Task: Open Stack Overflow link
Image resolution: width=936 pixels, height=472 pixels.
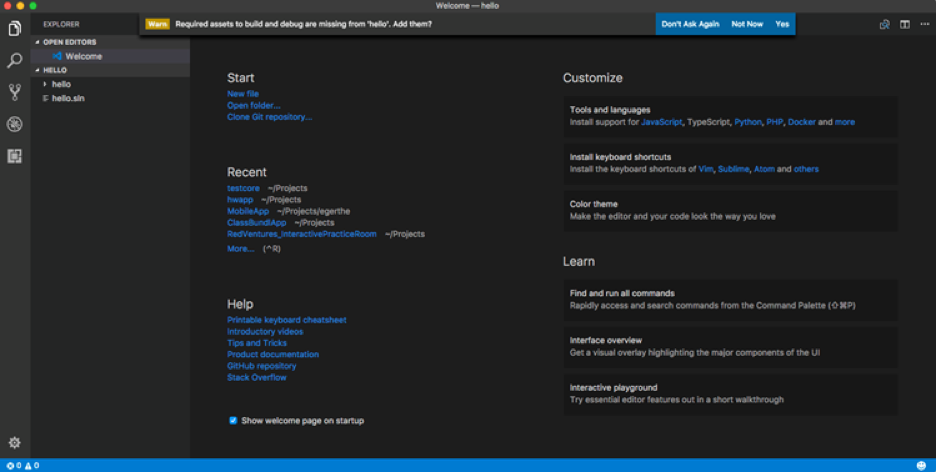Action: (257, 378)
